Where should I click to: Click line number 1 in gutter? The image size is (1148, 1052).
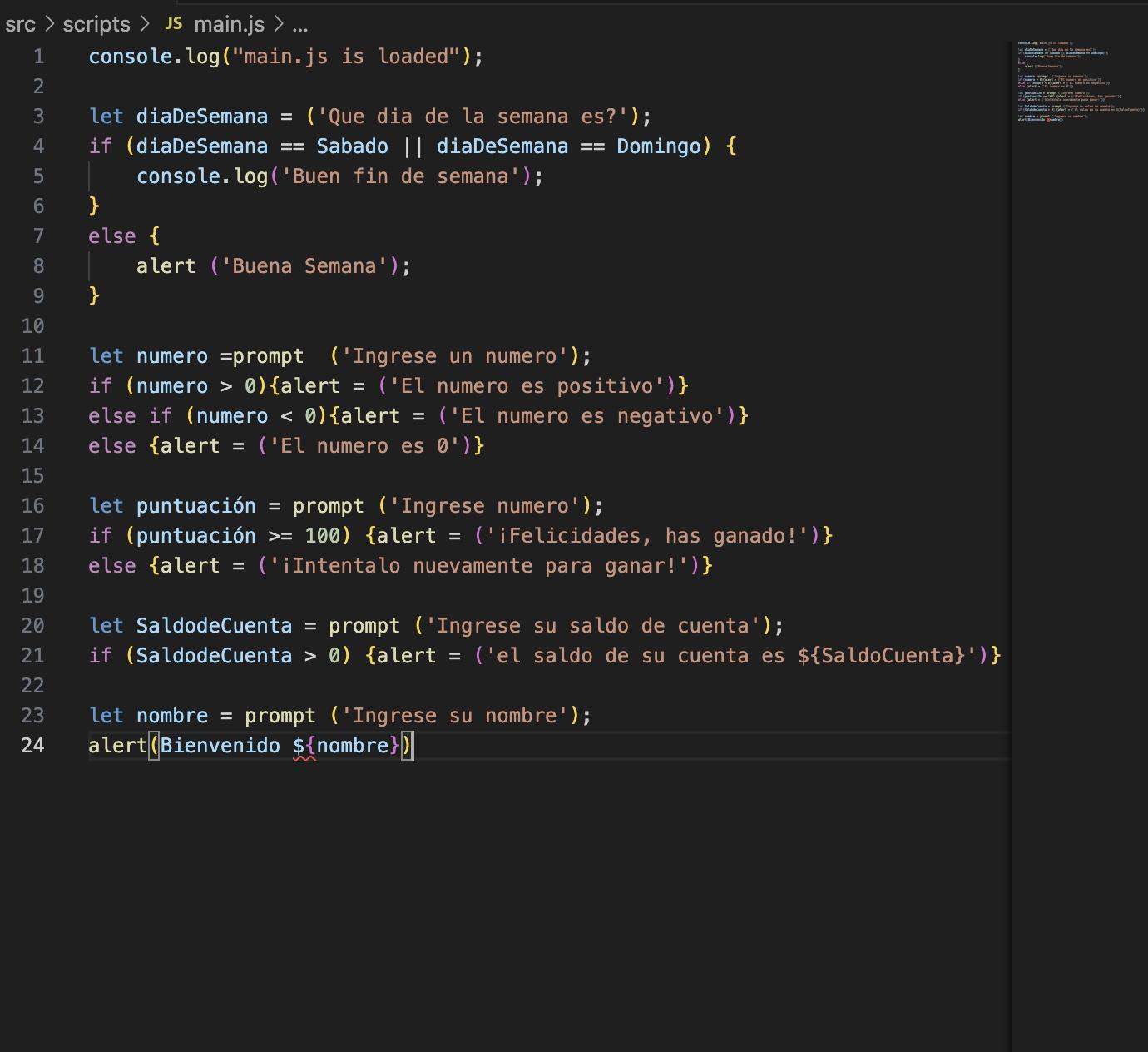[x=38, y=57]
